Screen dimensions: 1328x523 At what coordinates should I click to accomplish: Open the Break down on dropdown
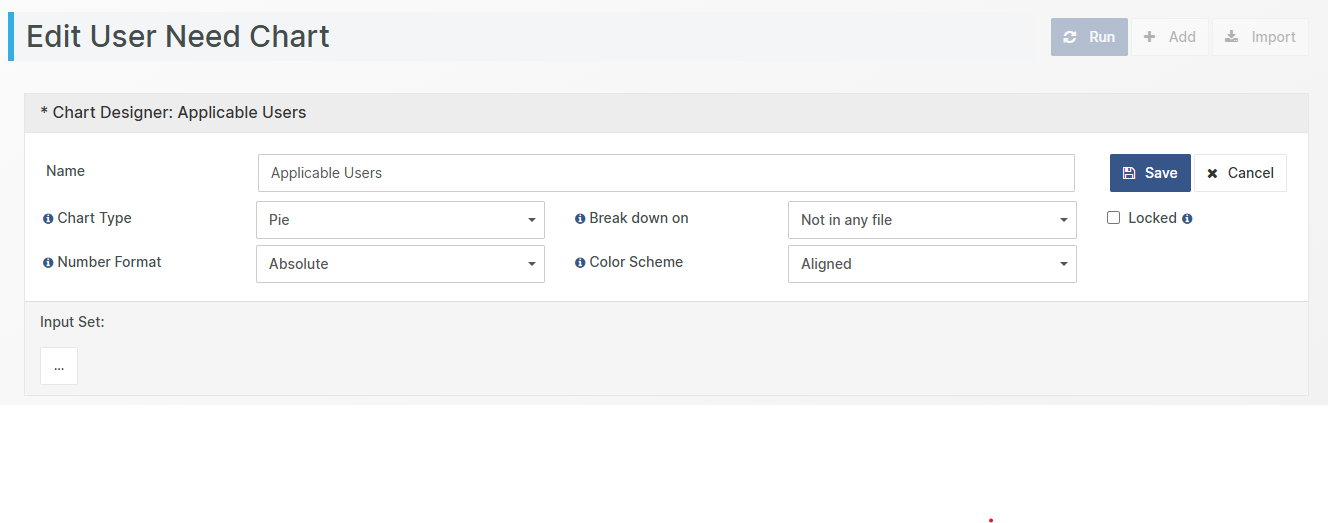tap(932, 220)
